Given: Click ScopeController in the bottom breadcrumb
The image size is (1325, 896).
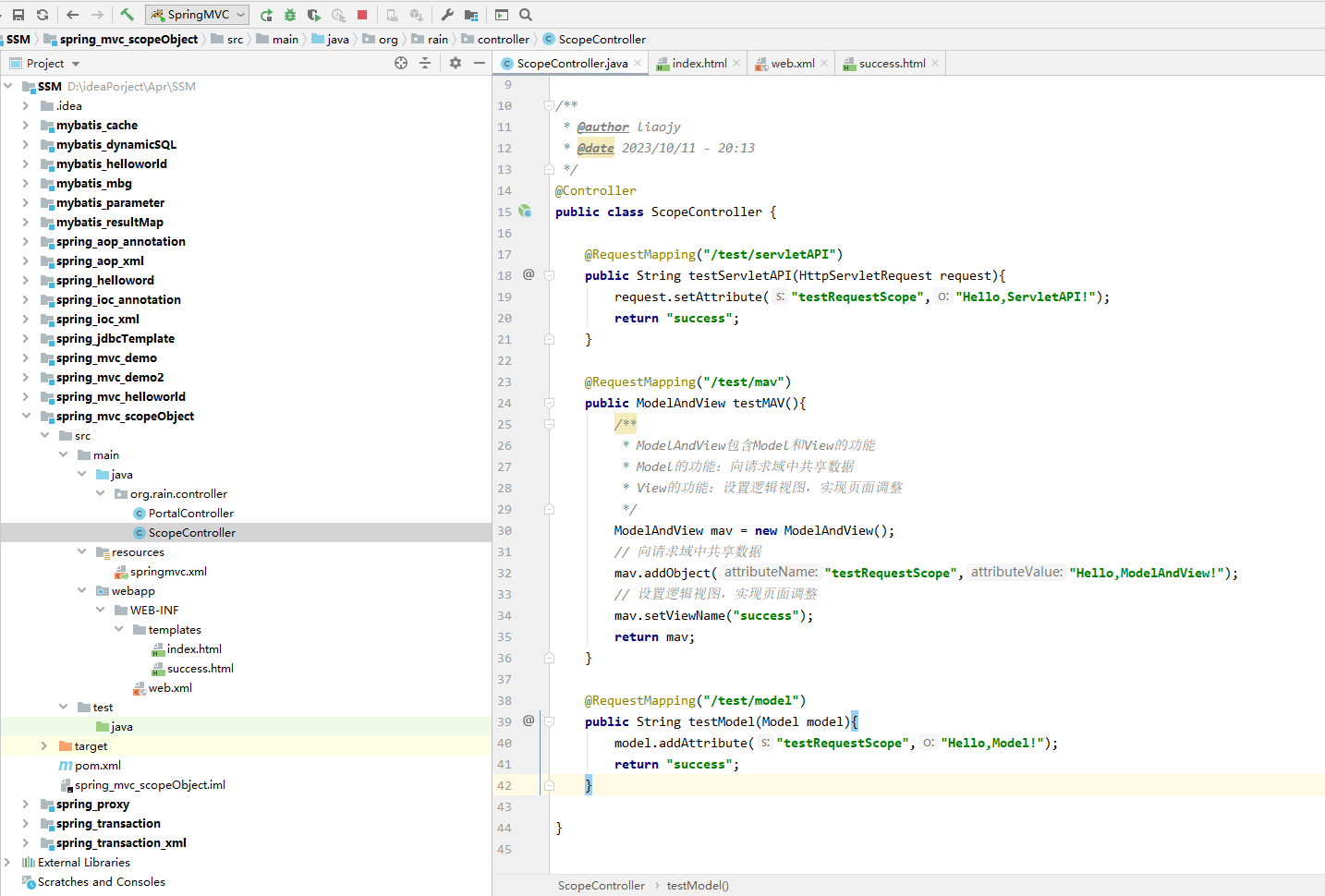Looking at the screenshot, I should pos(602,885).
